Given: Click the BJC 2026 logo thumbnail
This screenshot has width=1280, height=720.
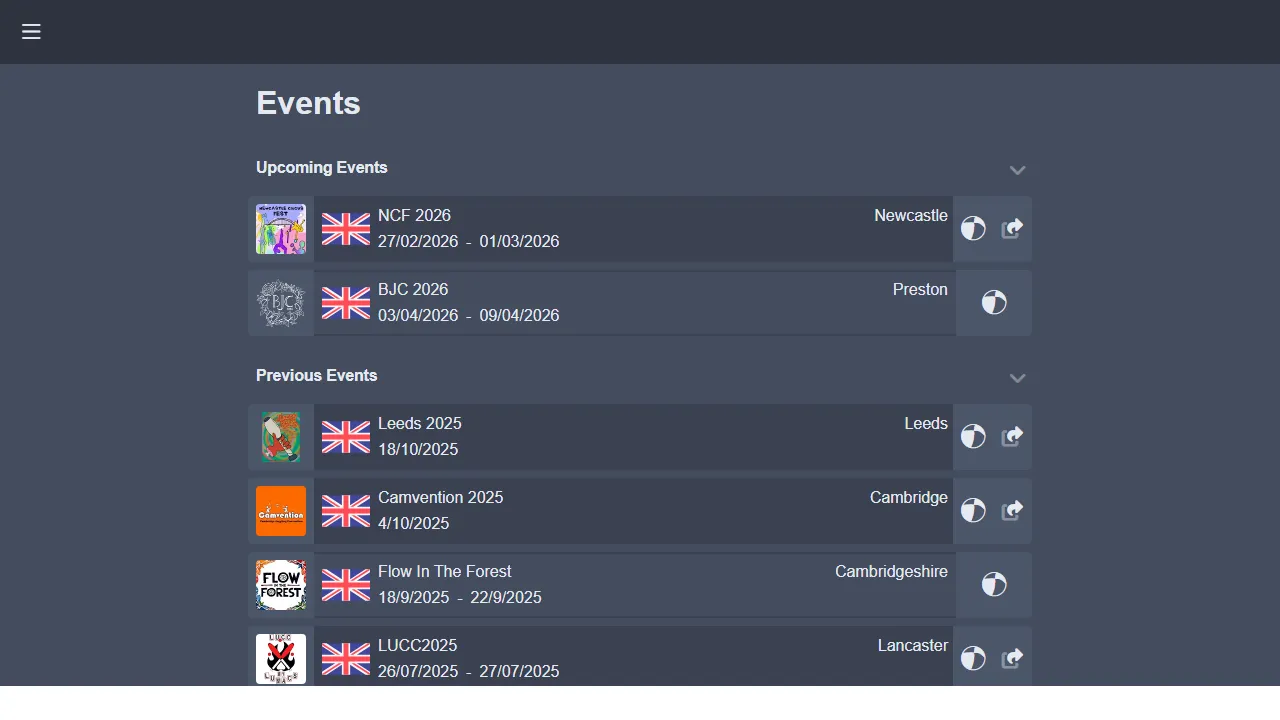Looking at the screenshot, I should point(281,302).
